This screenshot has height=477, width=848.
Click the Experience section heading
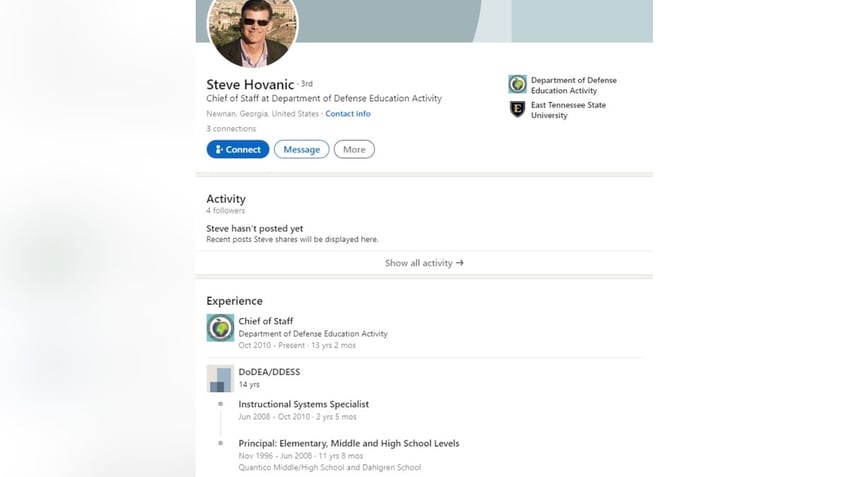pos(234,301)
